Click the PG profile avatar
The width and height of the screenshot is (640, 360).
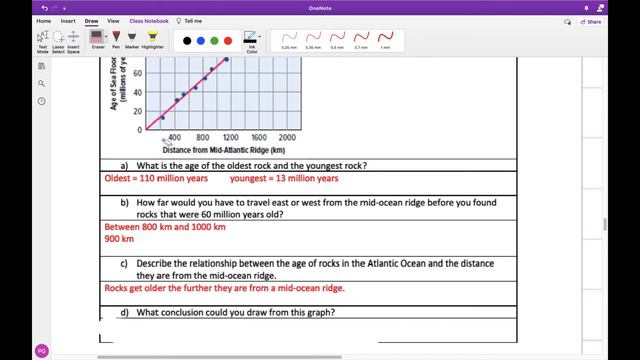(x=42, y=351)
